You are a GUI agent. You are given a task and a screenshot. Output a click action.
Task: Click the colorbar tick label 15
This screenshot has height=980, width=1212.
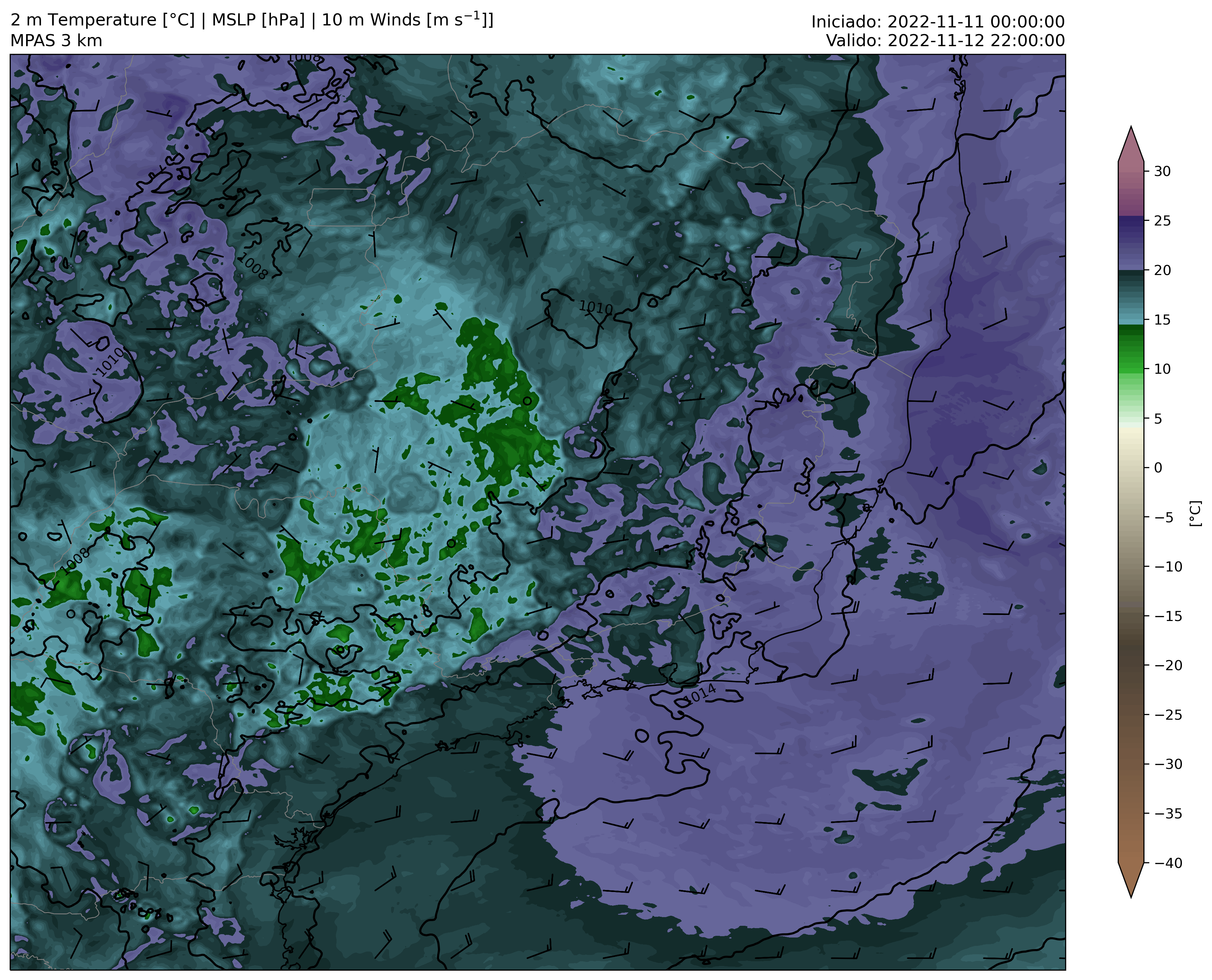point(1162,320)
